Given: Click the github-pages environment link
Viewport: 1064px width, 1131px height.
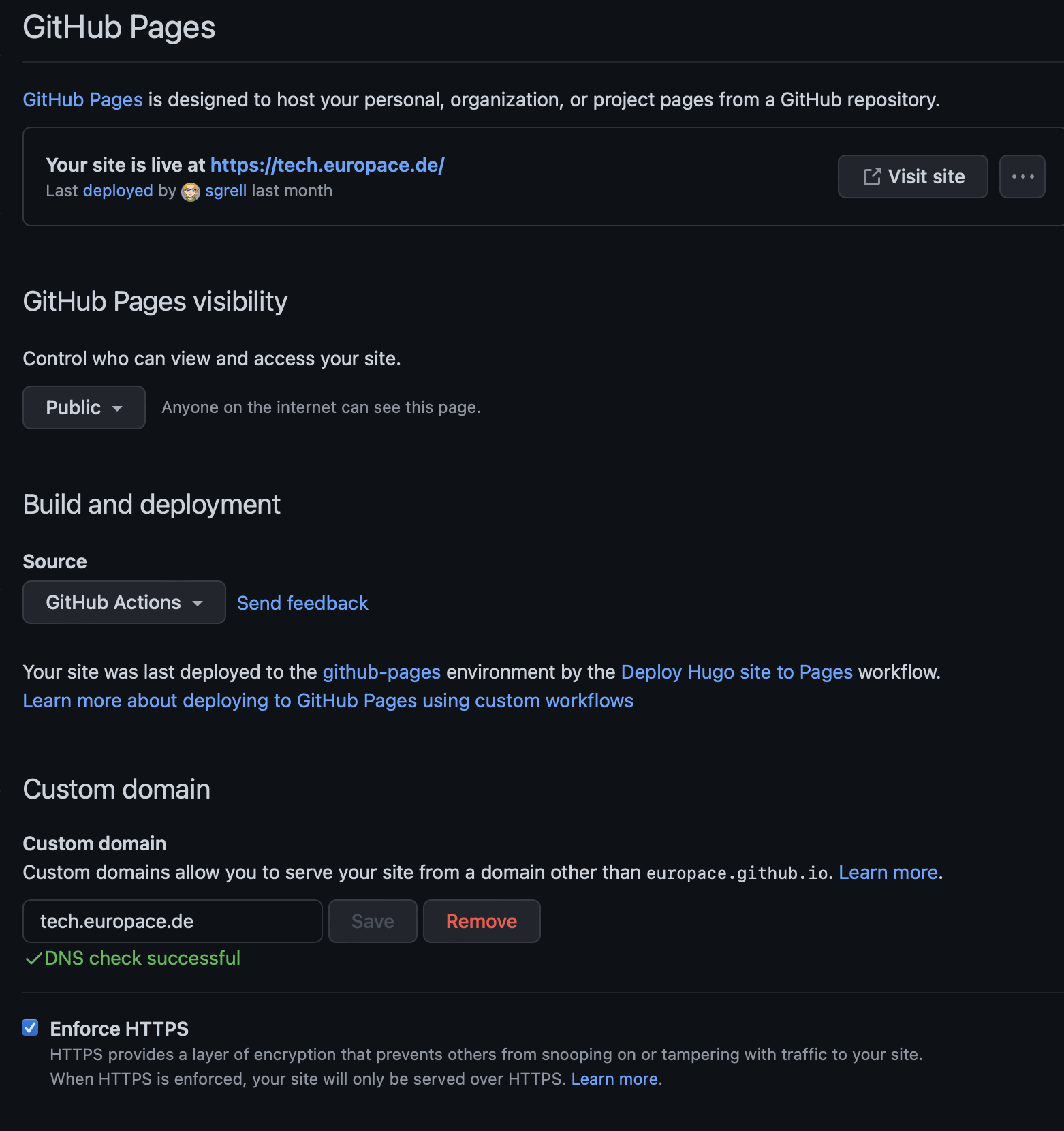Looking at the screenshot, I should (x=381, y=672).
